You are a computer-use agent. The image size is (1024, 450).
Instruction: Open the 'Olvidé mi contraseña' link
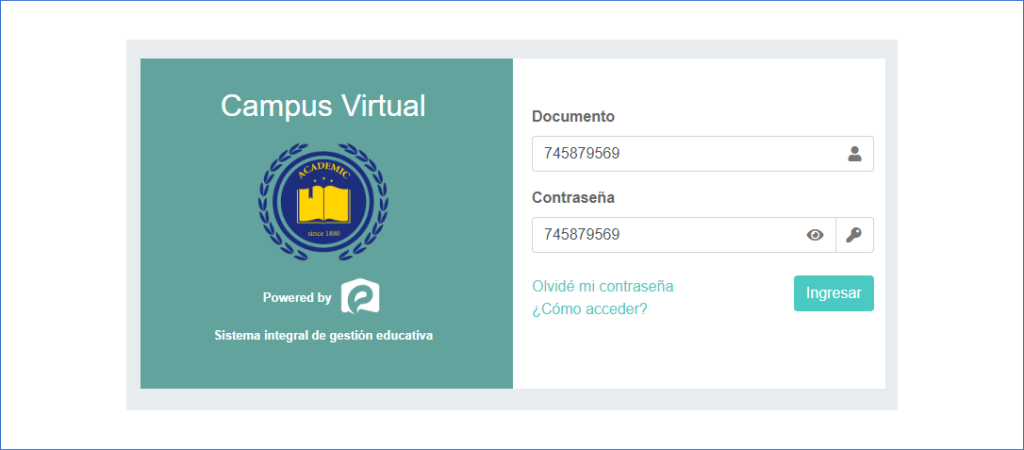[x=602, y=286]
